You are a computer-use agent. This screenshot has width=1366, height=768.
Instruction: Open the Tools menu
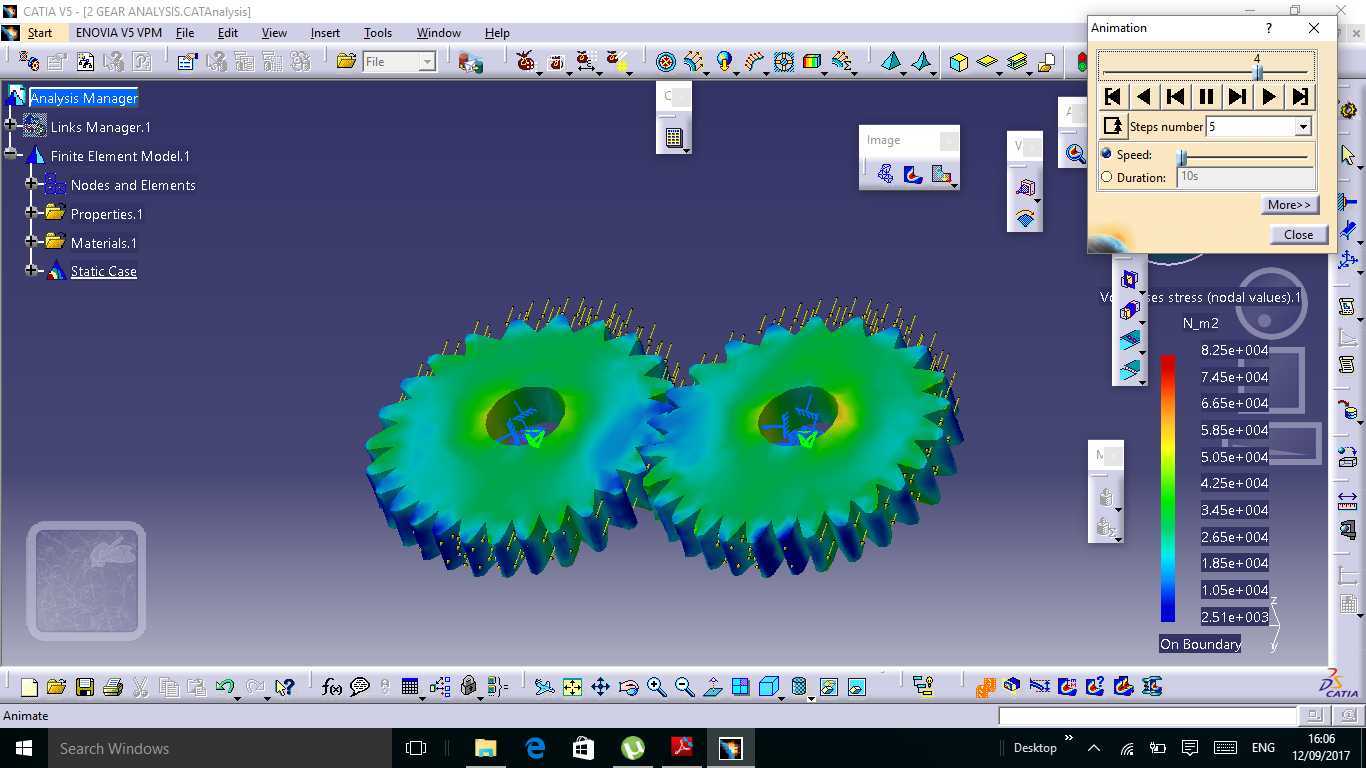click(x=378, y=32)
